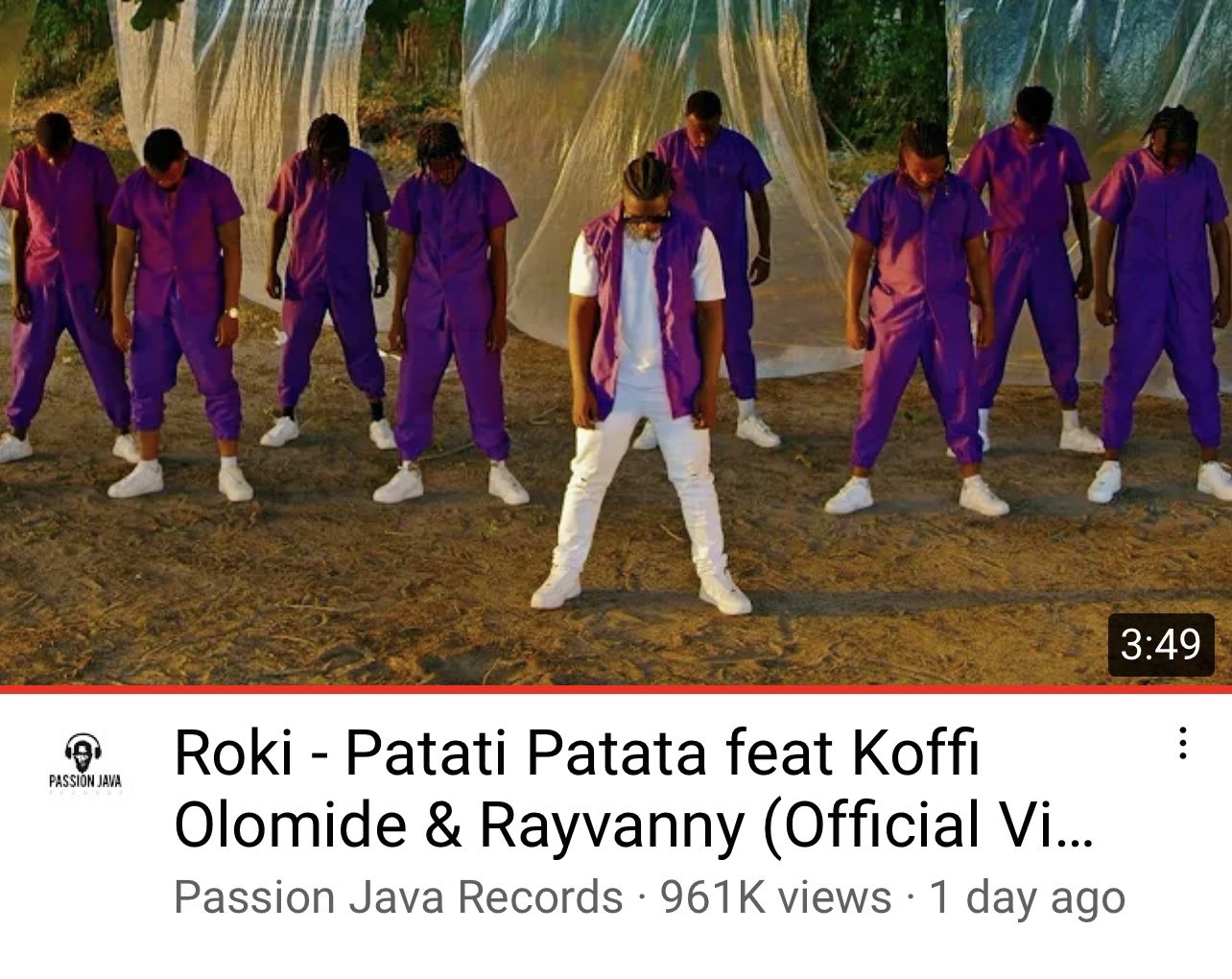Open the Passion Java channel avatar

tap(85, 763)
